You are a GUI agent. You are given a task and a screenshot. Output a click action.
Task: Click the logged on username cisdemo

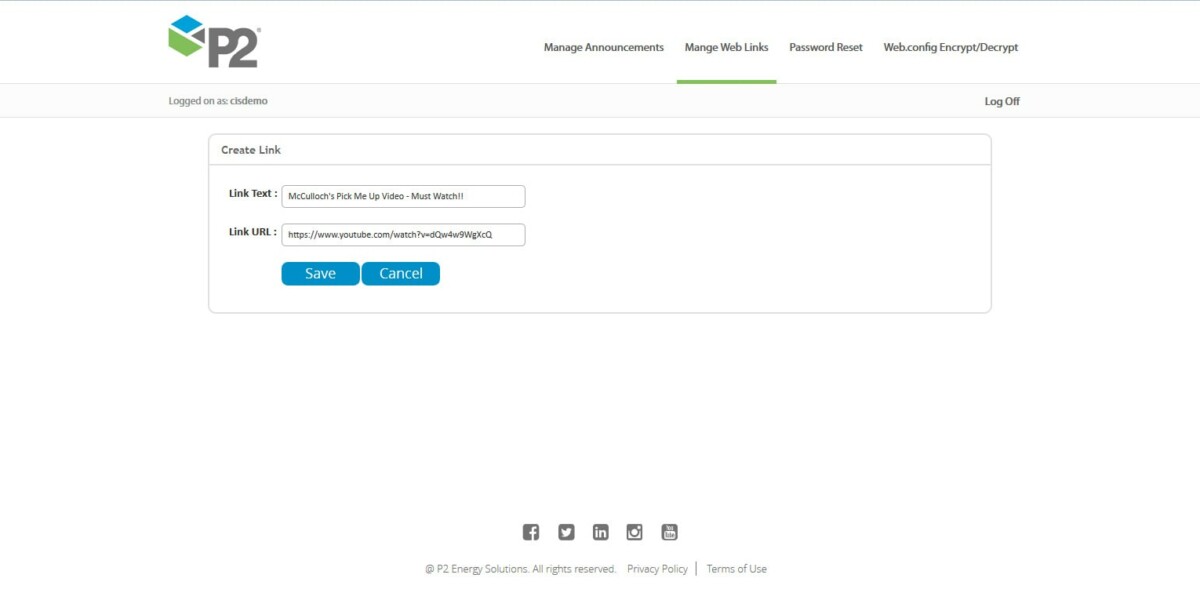252,100
